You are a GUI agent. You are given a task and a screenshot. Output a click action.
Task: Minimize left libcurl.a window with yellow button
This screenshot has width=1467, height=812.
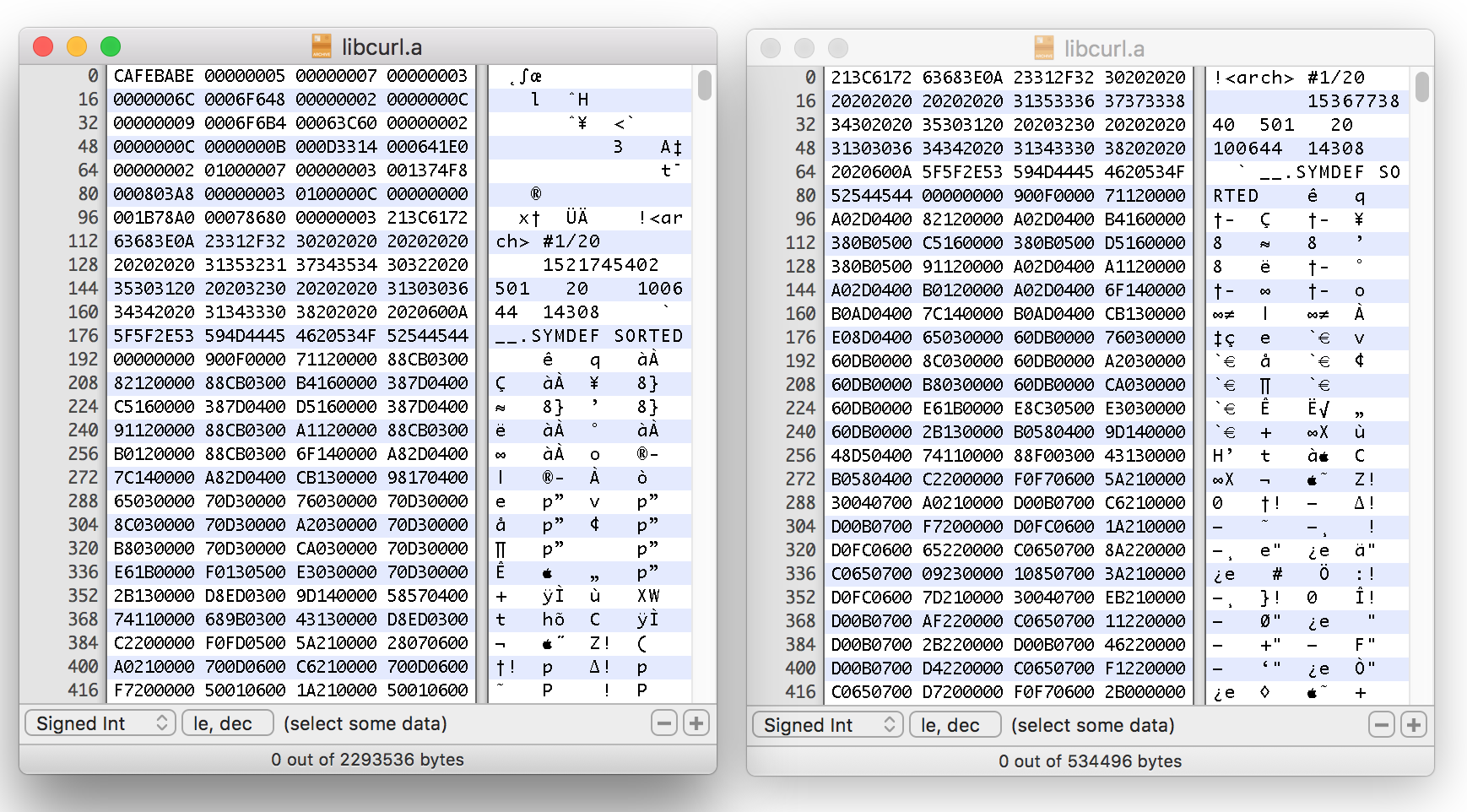click(77, 46)
